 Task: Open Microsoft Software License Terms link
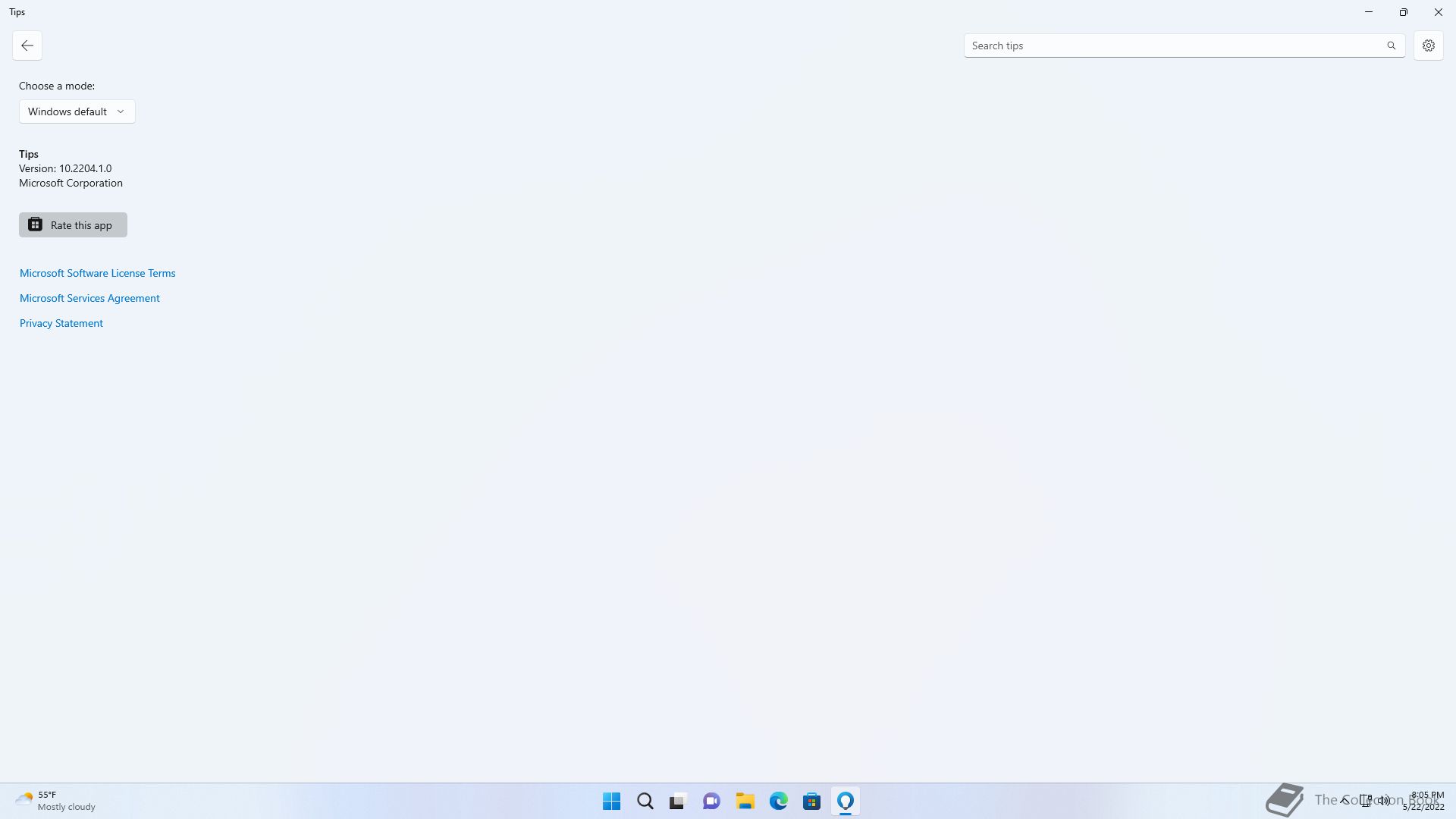97,273
